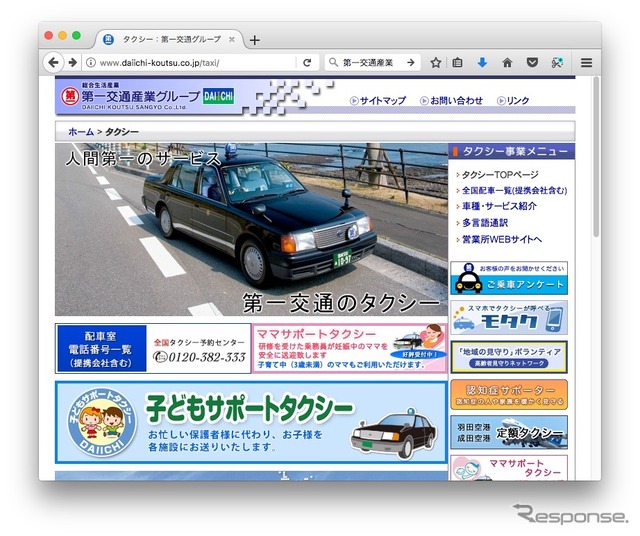Open 地域の見守りボランティア banner
Screen dimensions: 640x536
[509, 357]
